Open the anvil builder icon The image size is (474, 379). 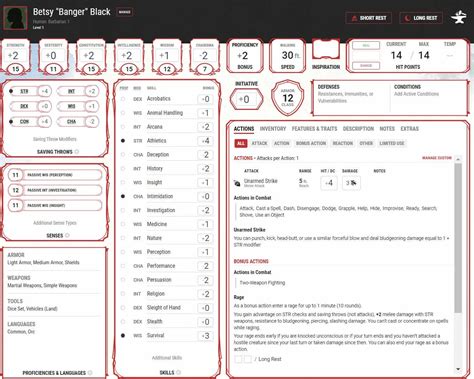tap(459, 17)
